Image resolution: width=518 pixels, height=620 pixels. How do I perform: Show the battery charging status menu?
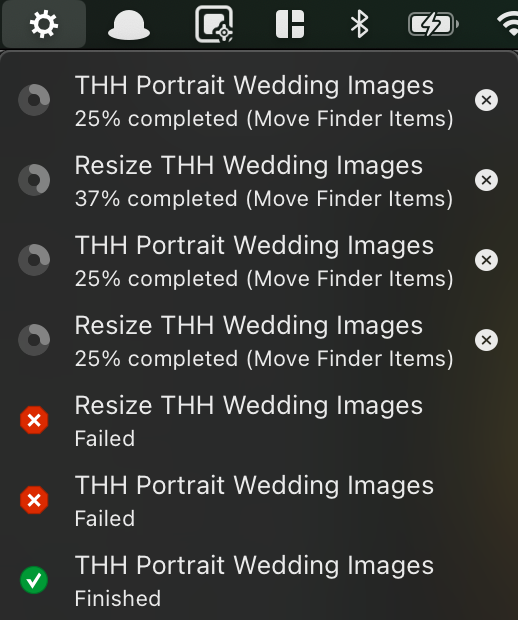coord(433,25)
